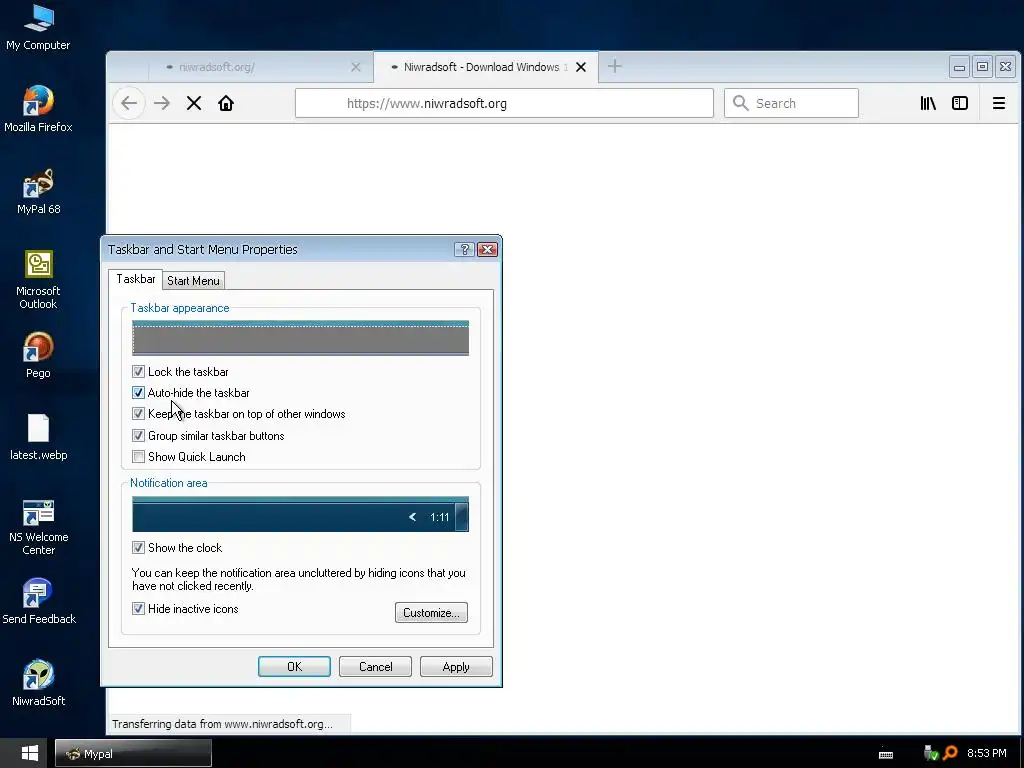Open Customize... notification settings
The image size is (1024, 768).
431,613
